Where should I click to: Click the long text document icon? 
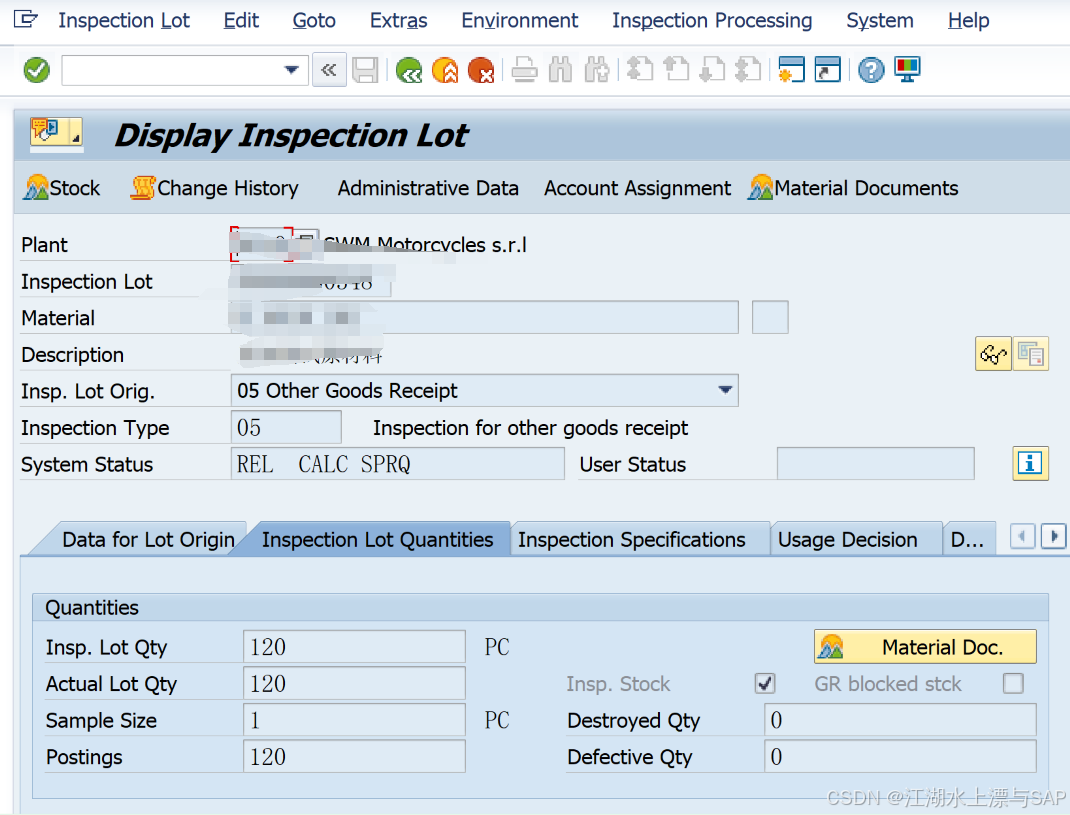click(x=1030, y=354)
